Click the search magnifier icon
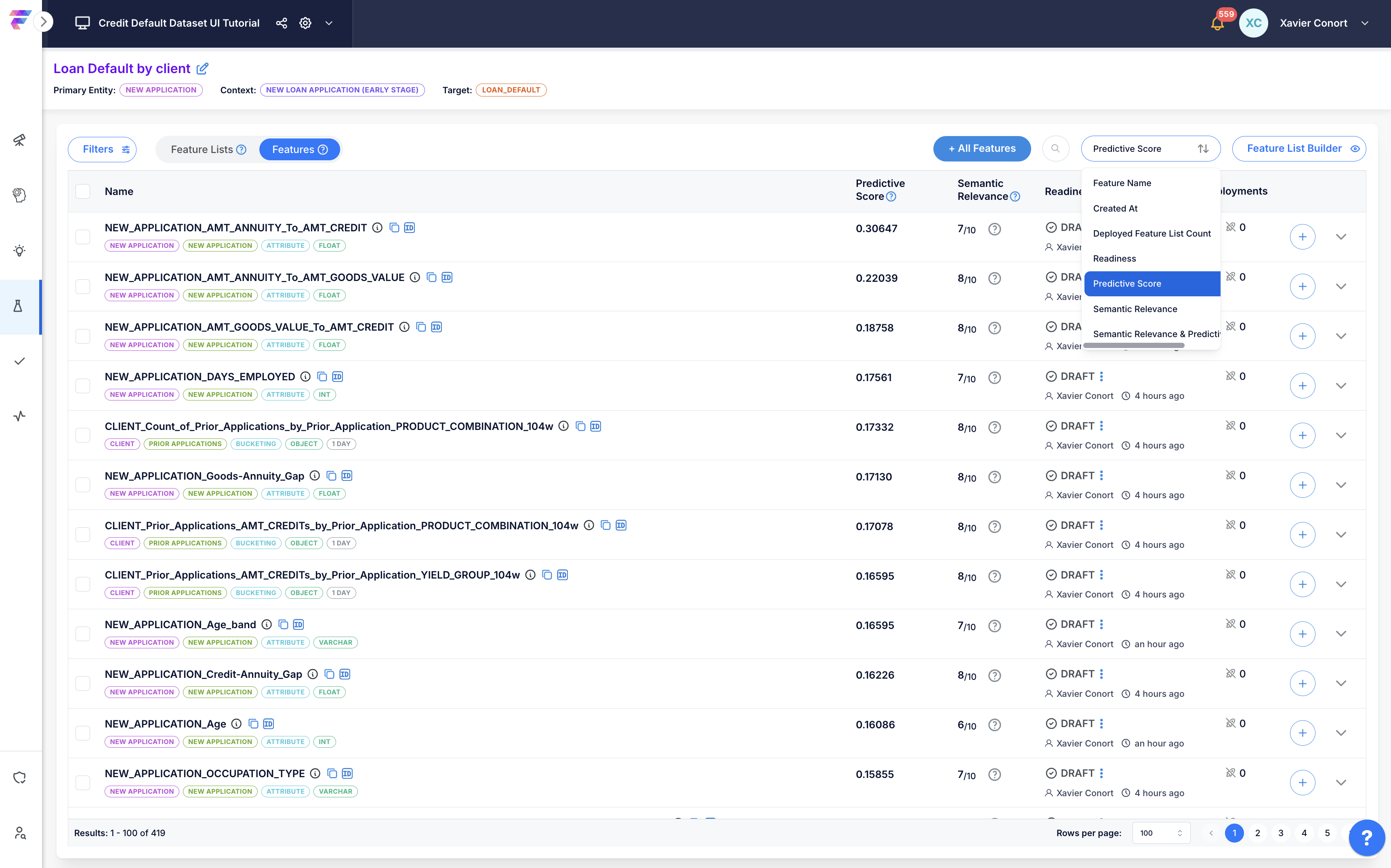The width and height of the screenshot is (1391, 868). (x=1055, y=149)
